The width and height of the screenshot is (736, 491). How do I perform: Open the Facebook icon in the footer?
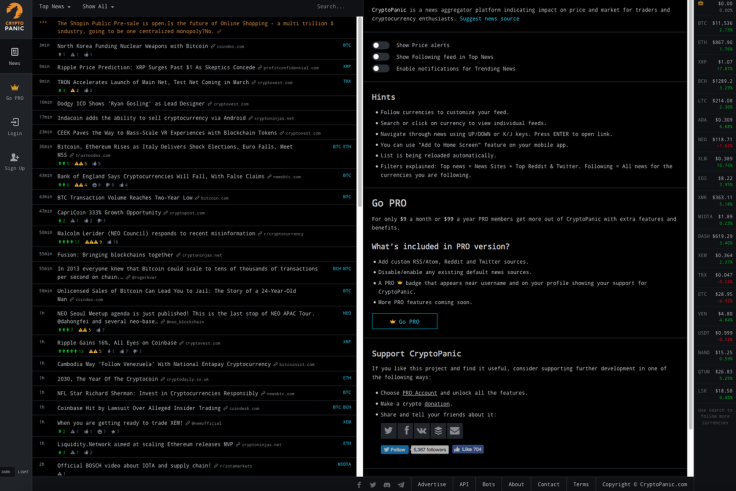pos(359,484)
